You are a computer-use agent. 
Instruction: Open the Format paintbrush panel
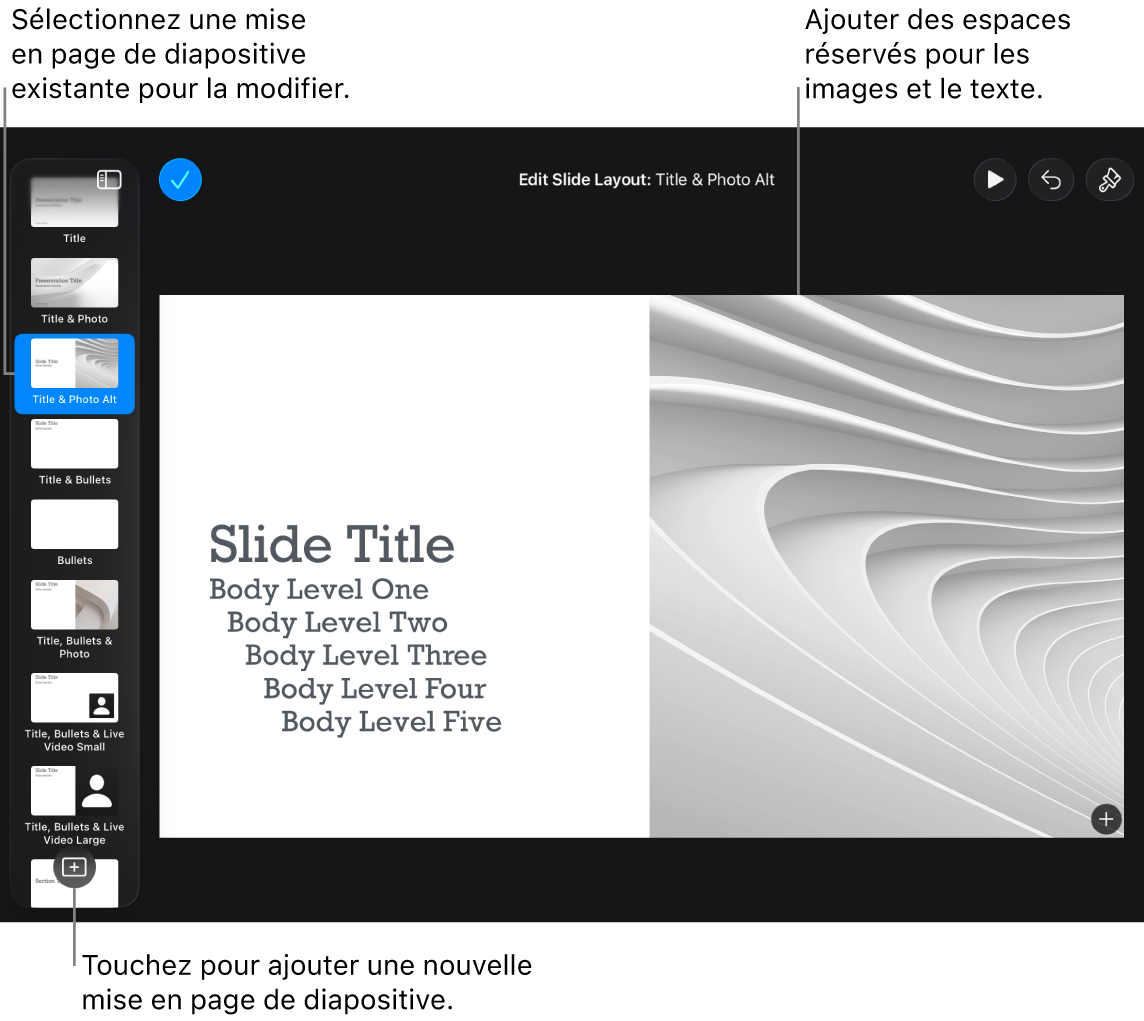(1110, 180)
